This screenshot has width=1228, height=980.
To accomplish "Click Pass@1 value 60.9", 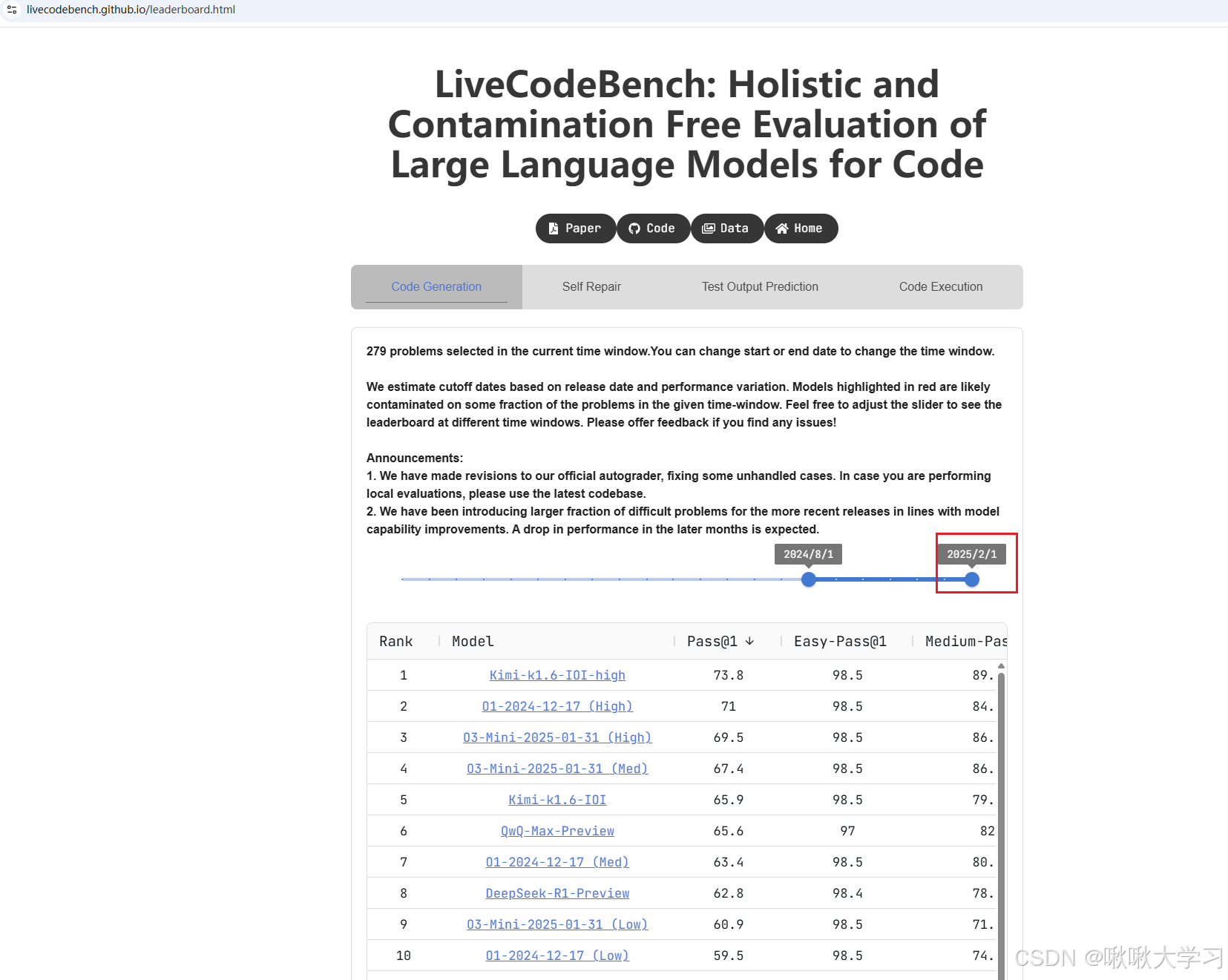I will pos(729,924).
